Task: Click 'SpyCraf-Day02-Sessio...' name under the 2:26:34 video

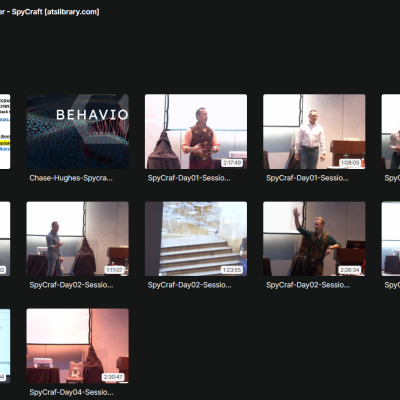Action: point(308,285)
